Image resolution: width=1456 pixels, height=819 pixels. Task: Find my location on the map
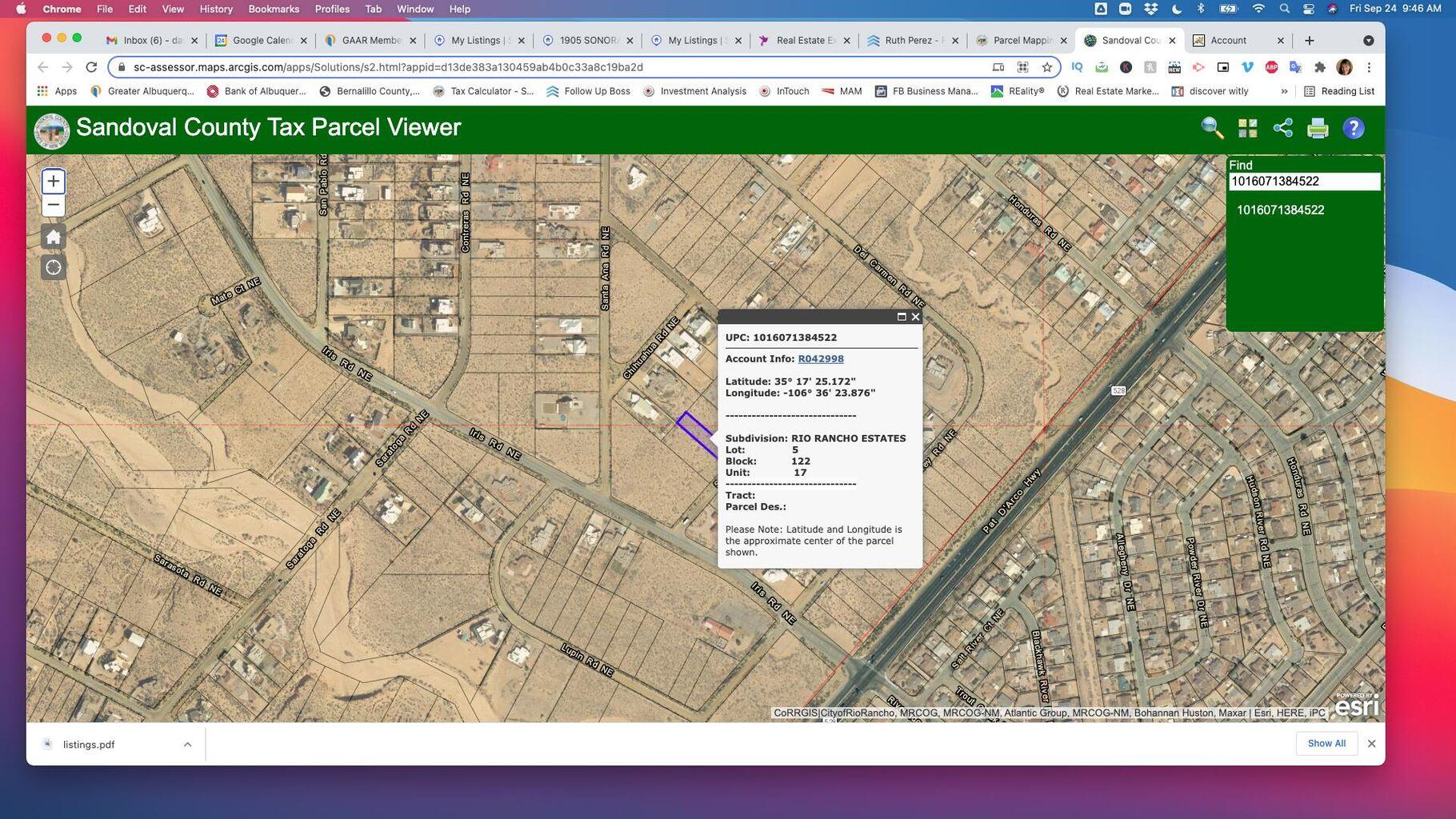[x=54, y=267]
